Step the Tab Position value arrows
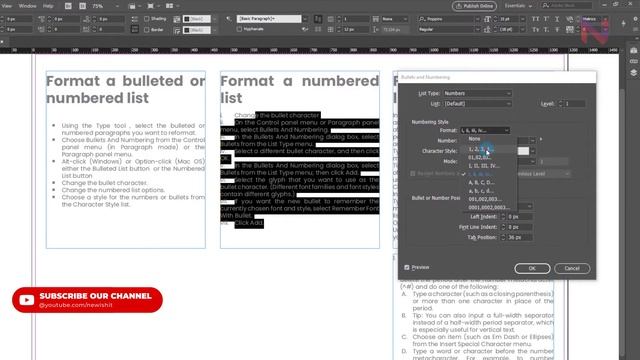Image resolution: width=640 pixels, height=360 pixels. (x=503, y=237)
